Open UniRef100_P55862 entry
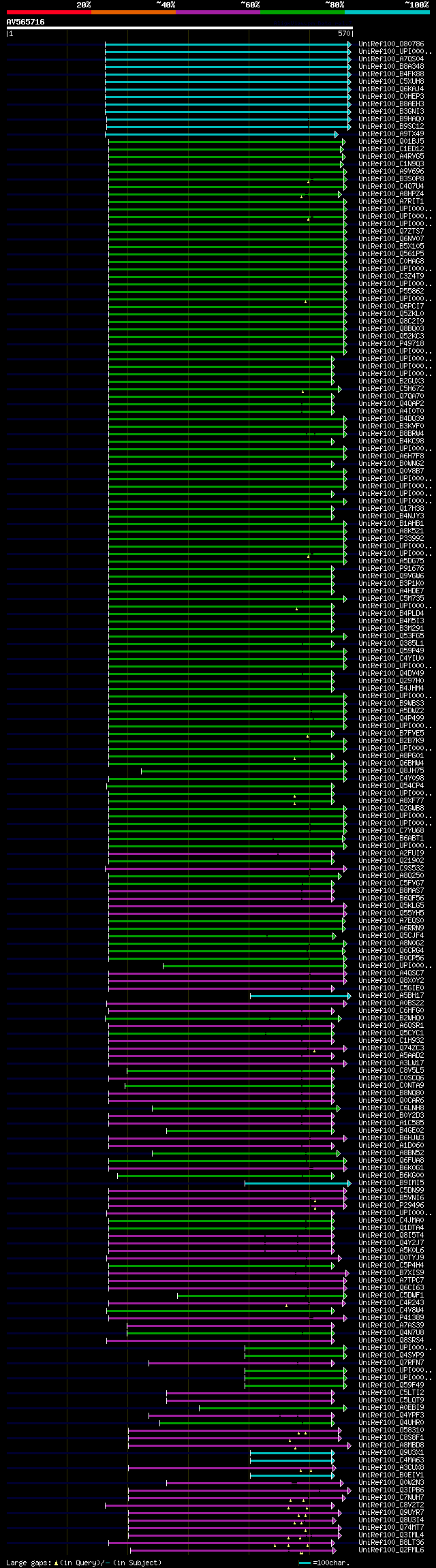The height and width of the screenshot is (1568, 436). tap(391, 292)
